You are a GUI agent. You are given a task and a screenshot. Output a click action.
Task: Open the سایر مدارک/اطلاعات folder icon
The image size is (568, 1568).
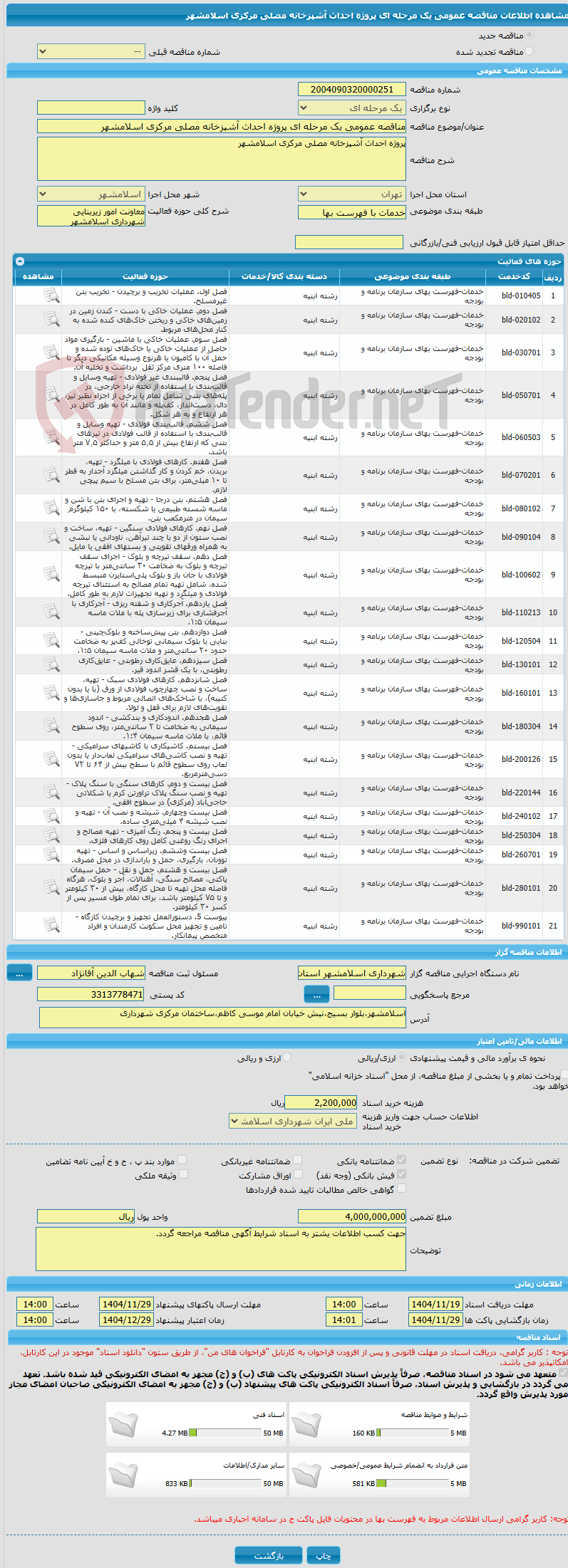tap(123, 1474)
